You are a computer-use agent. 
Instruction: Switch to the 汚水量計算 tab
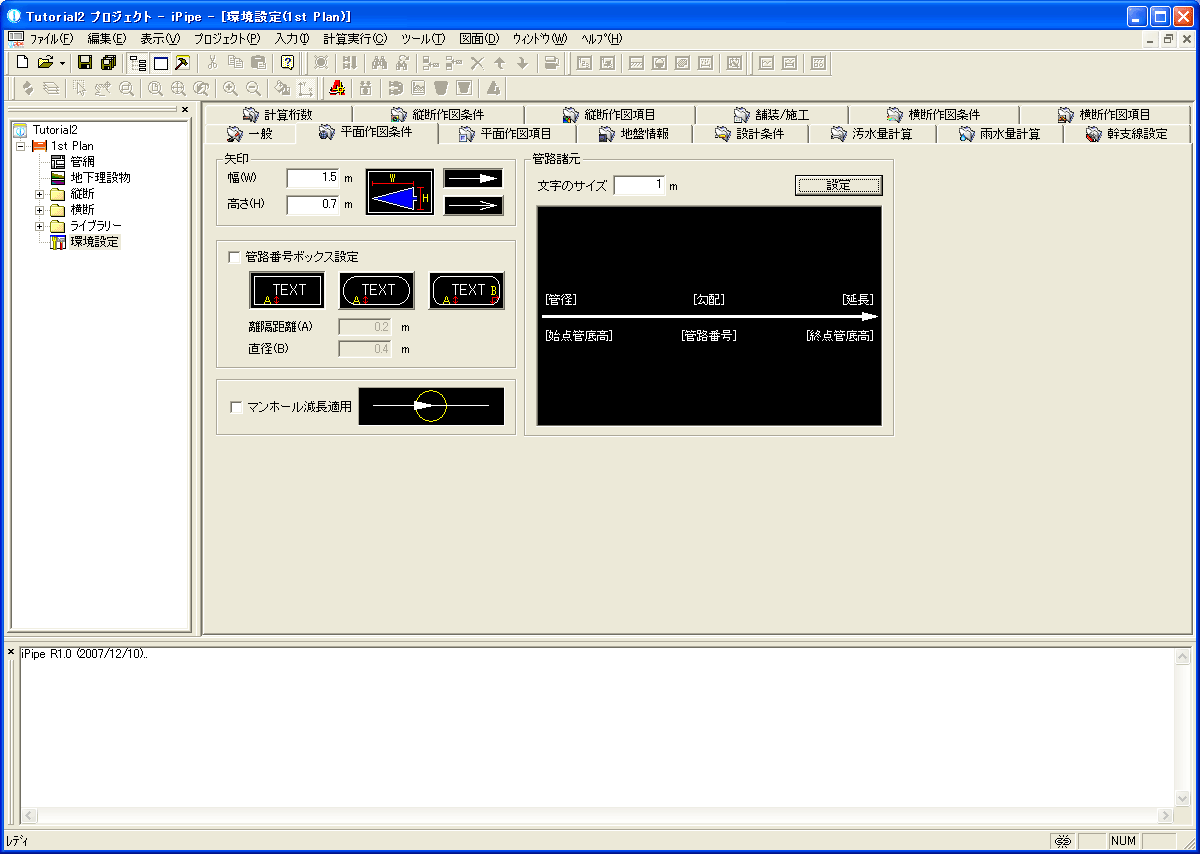873,133
